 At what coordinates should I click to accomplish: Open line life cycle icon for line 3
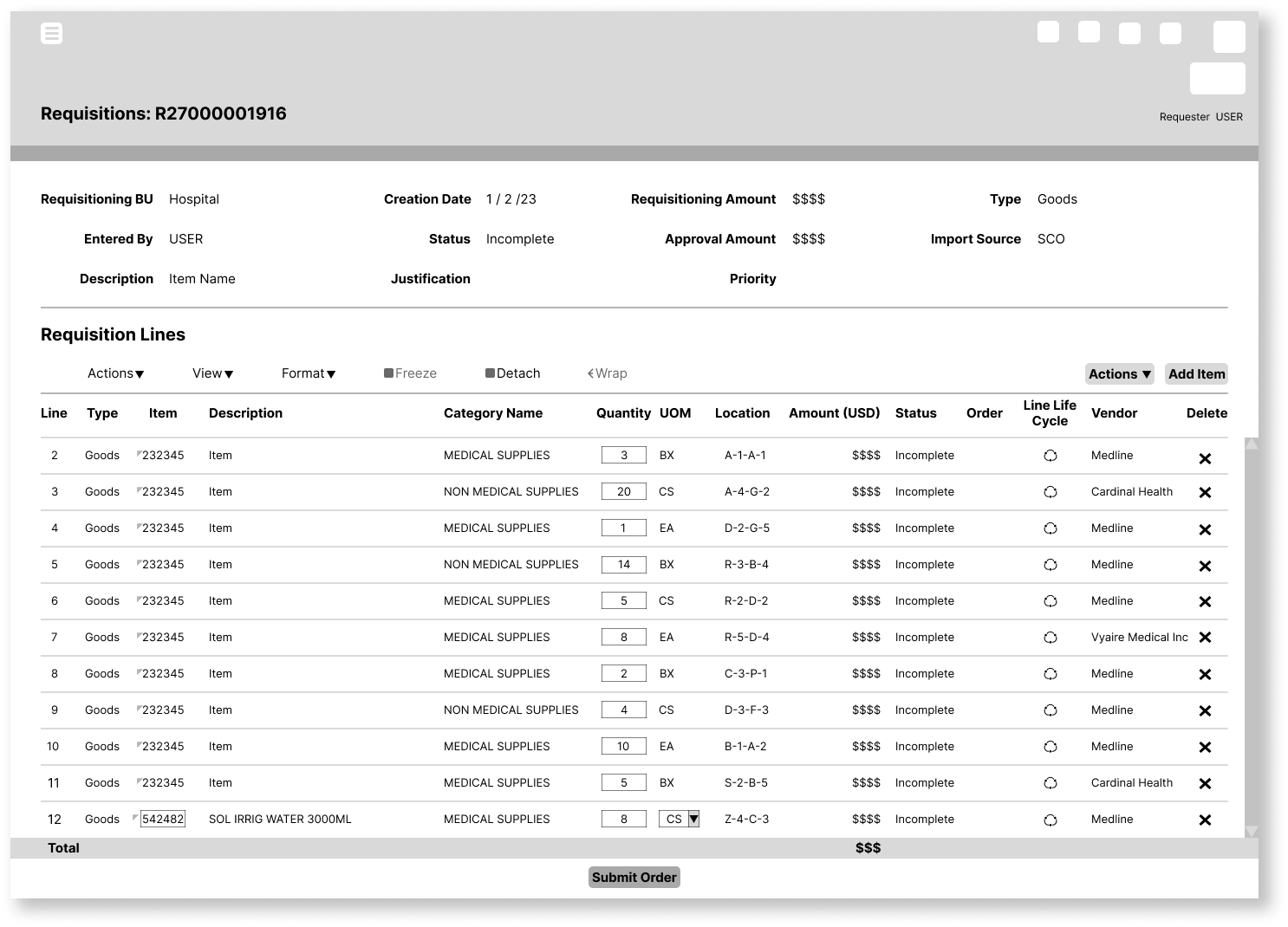pos(1051,492)
